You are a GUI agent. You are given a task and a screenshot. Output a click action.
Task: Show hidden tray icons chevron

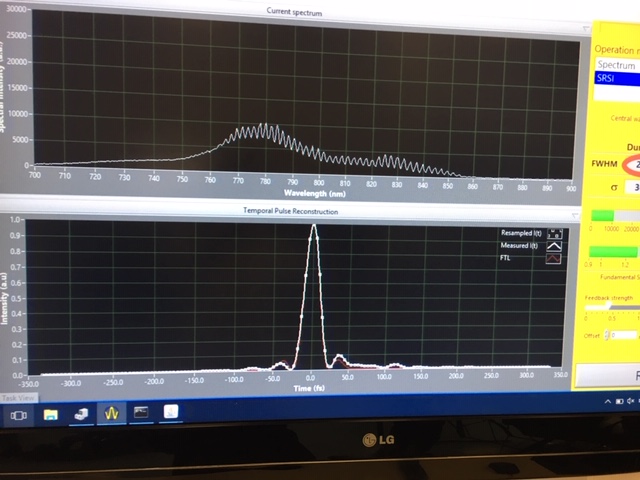(x=607, y=402)
